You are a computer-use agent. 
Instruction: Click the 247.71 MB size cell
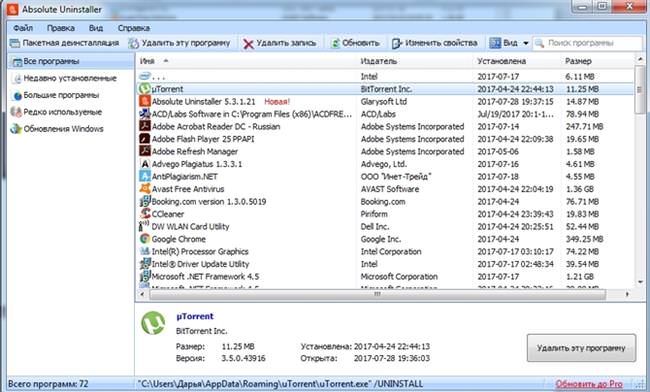pos(585,126)
